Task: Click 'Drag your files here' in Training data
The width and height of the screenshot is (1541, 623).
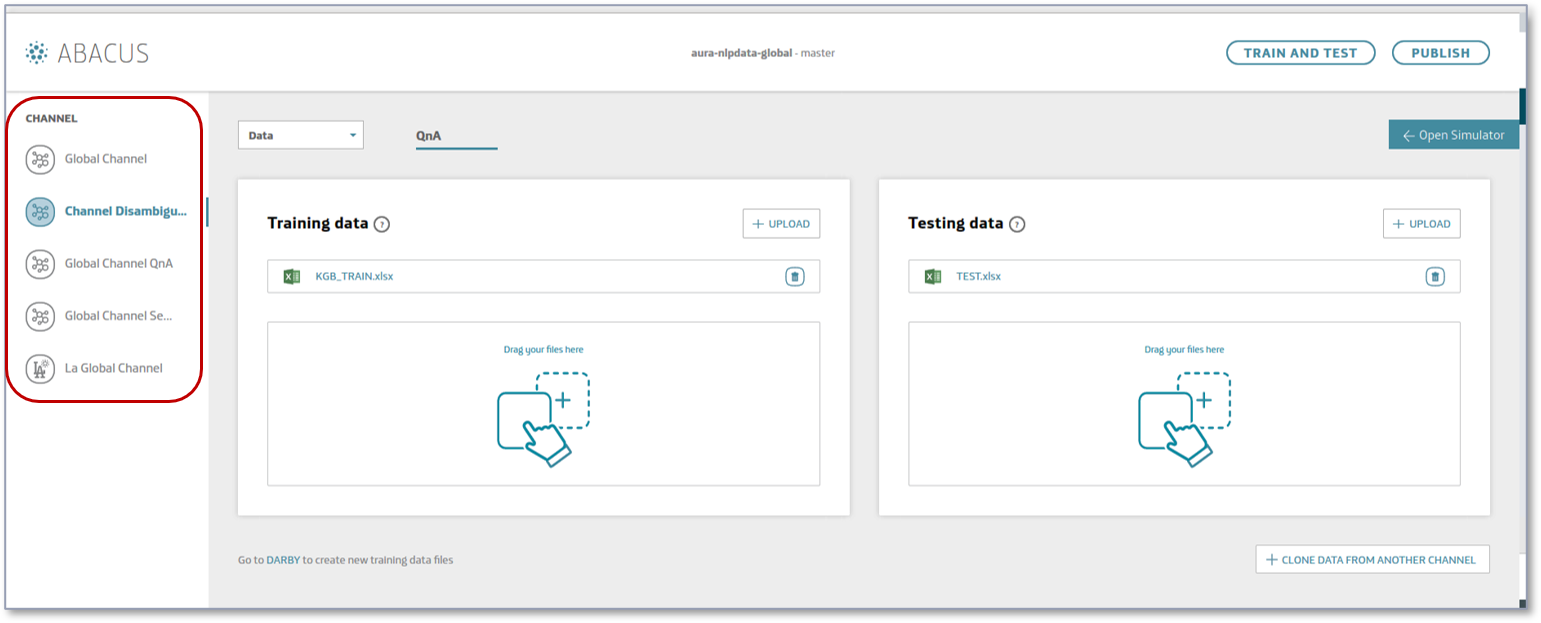Action: click(543, 350)
